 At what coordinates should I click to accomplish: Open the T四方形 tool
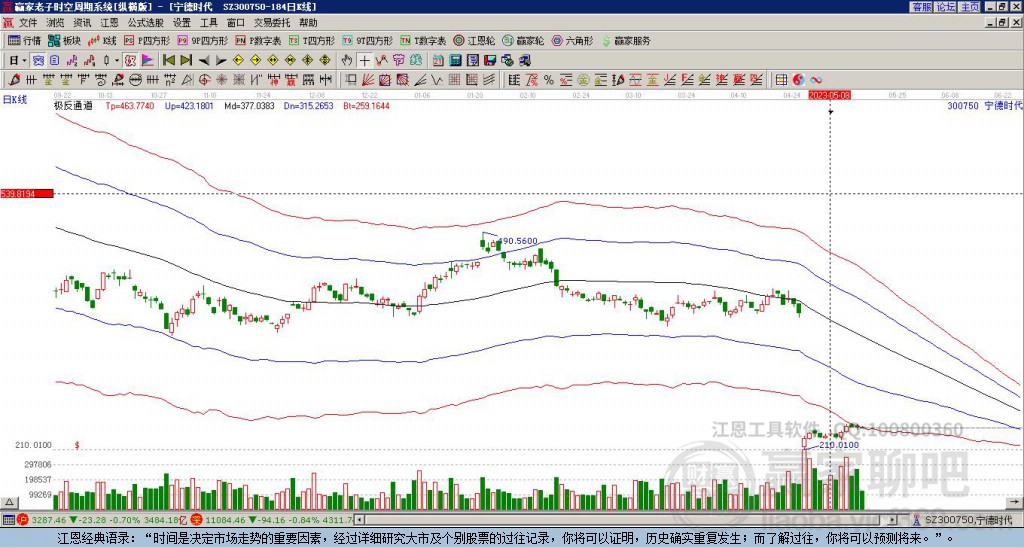click(312, 40)
